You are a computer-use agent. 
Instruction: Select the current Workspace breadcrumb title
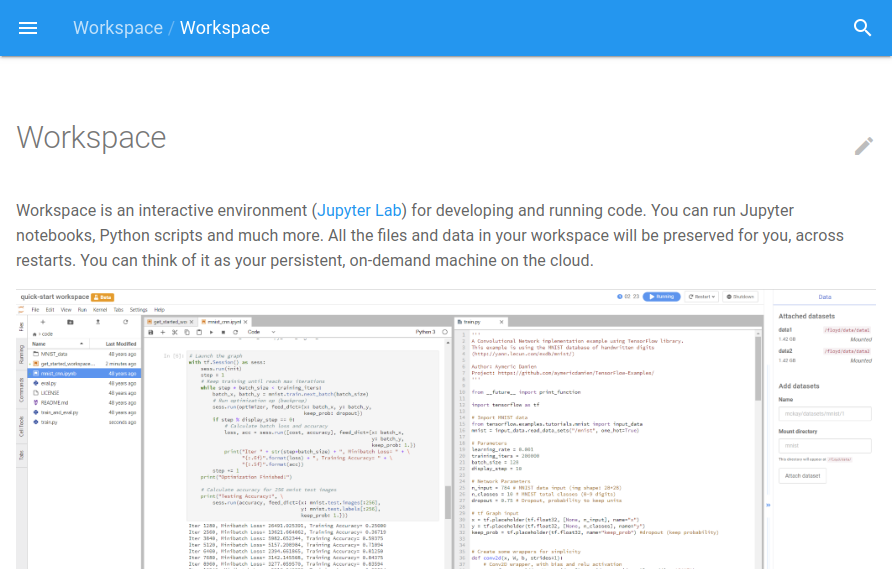point(225,28)
